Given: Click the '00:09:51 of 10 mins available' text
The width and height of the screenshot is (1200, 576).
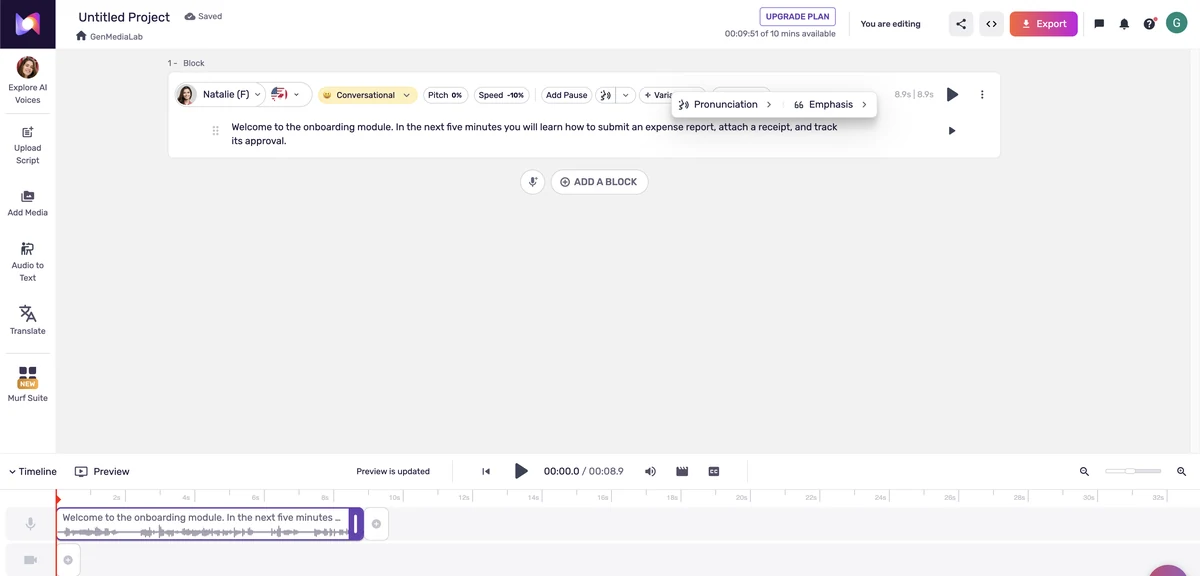Looking at the screenshot, I should point(780,34).
